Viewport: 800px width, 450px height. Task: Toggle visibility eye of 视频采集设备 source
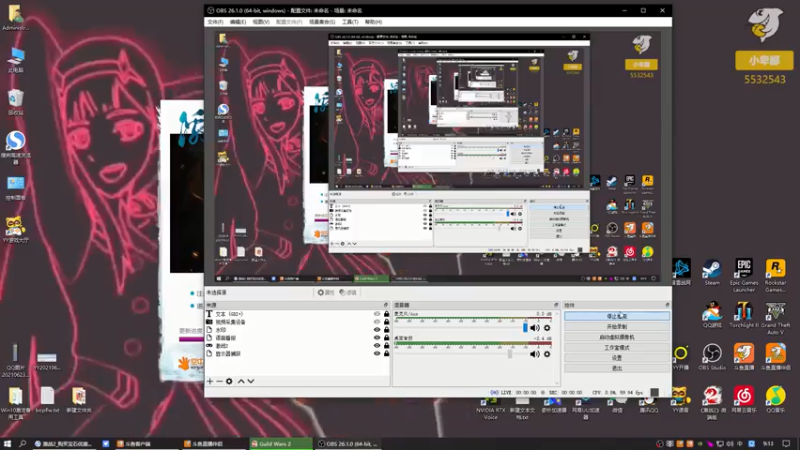[377, 322]
